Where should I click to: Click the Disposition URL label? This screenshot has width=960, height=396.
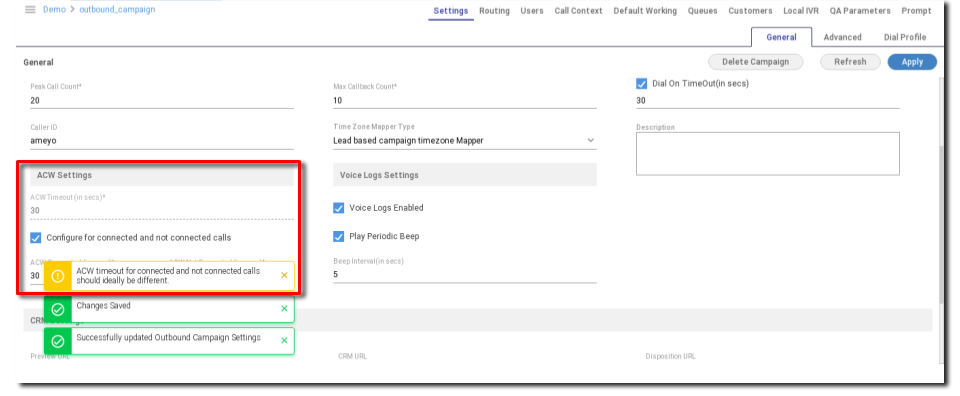click(x=670, y=356)
